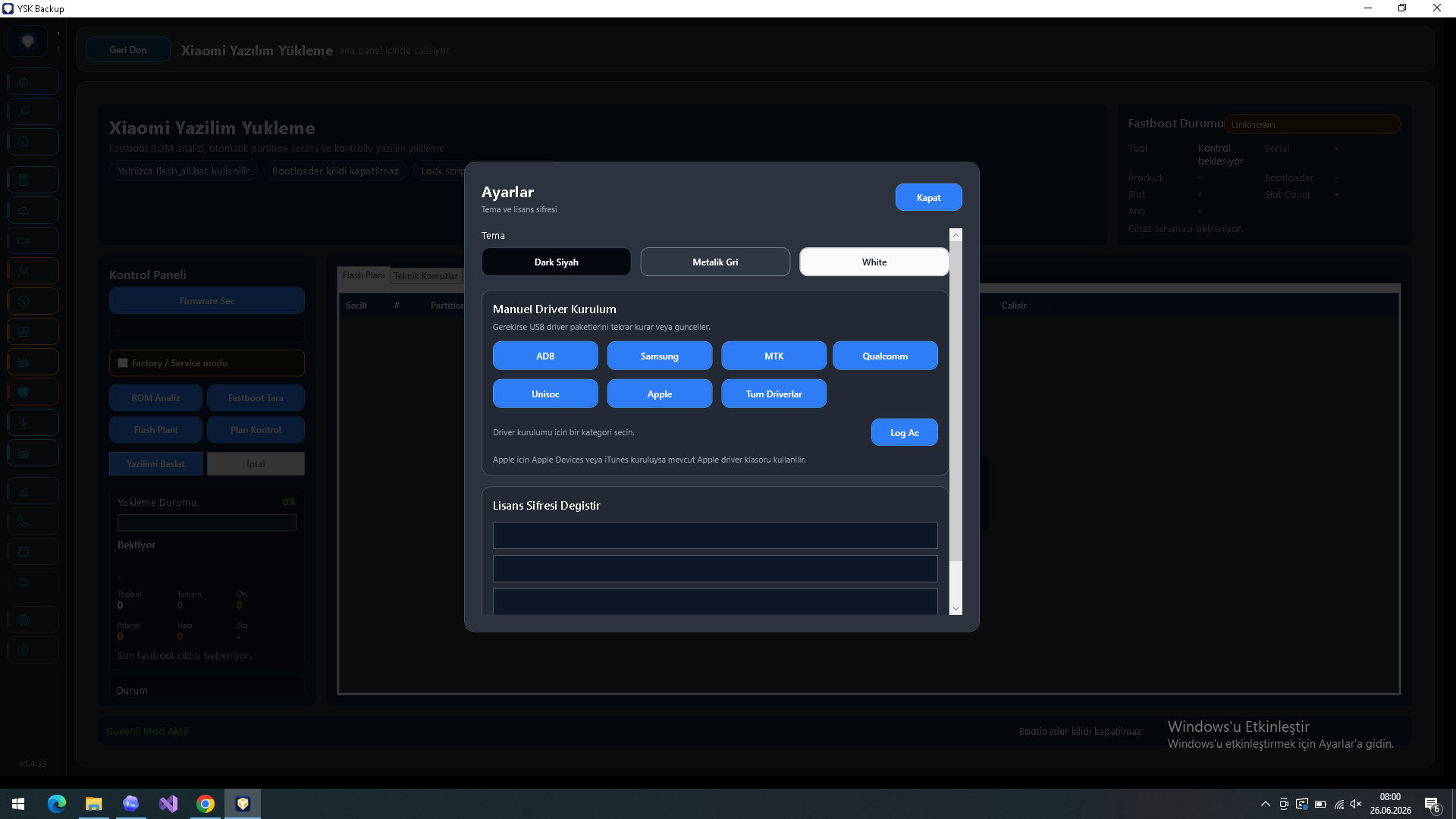Click the Secili column header
The width and height of the screenshot is (1456, 819).
(356, 306)
